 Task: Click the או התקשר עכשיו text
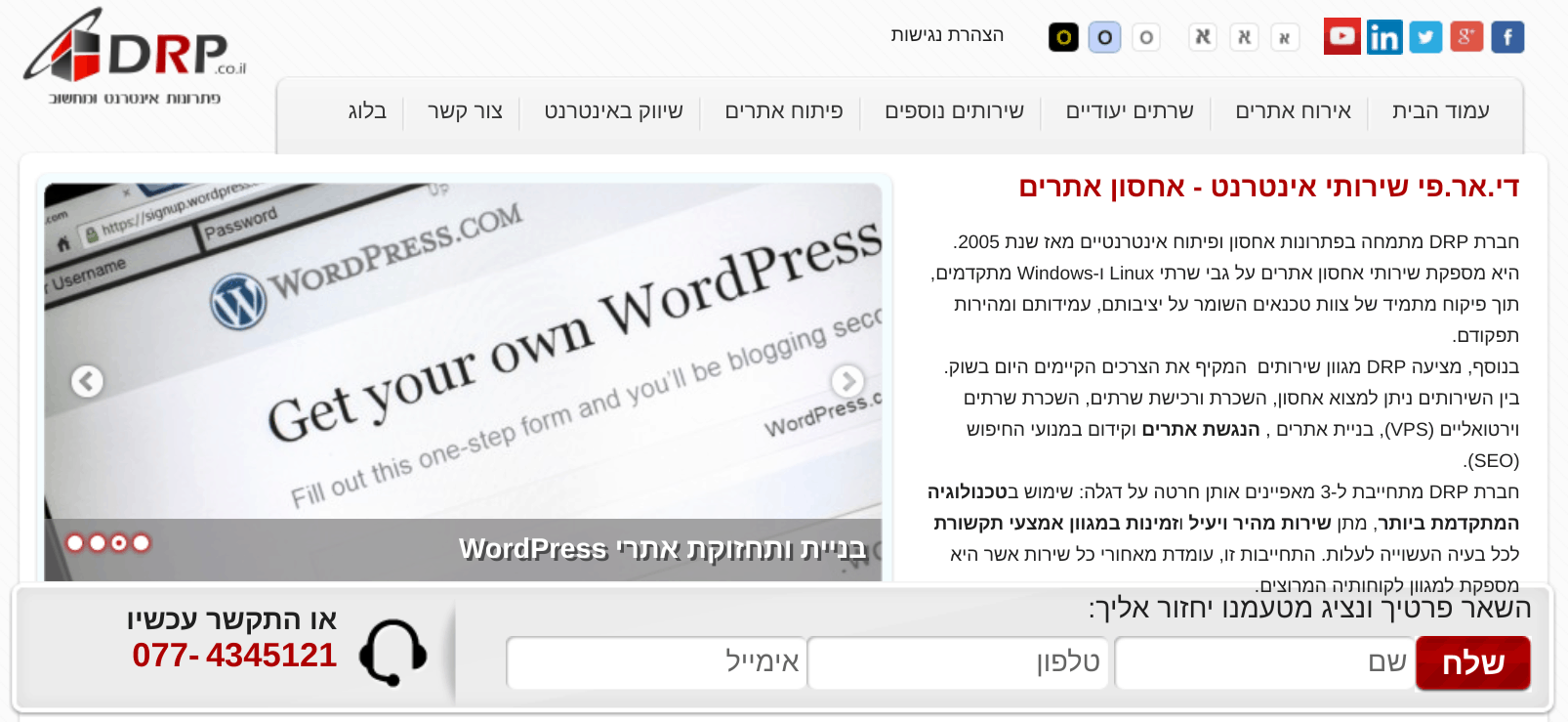(x=231, y=619)
